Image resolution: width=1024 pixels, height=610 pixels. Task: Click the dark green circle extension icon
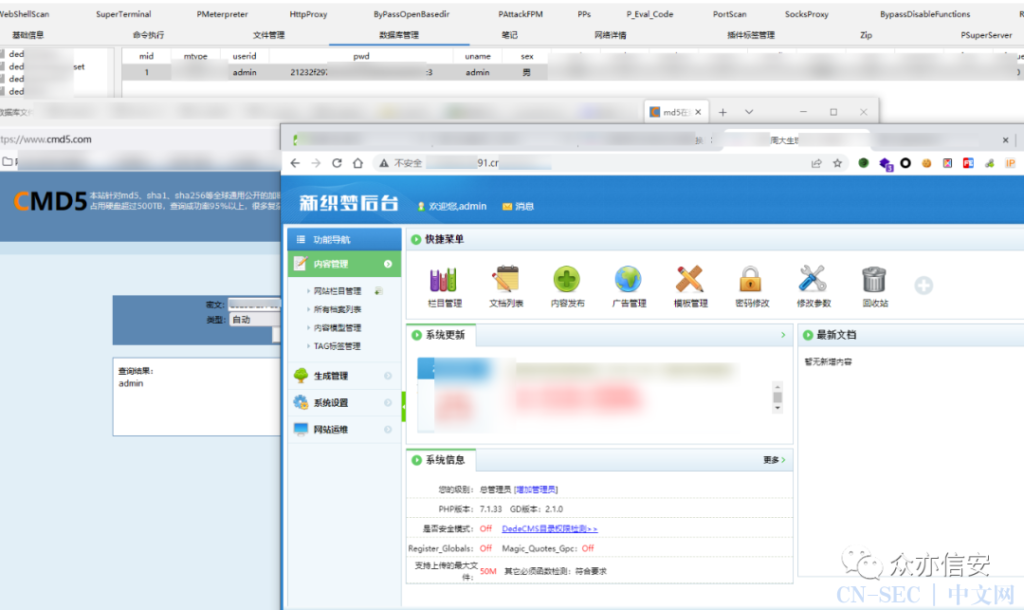pos(863,163)
